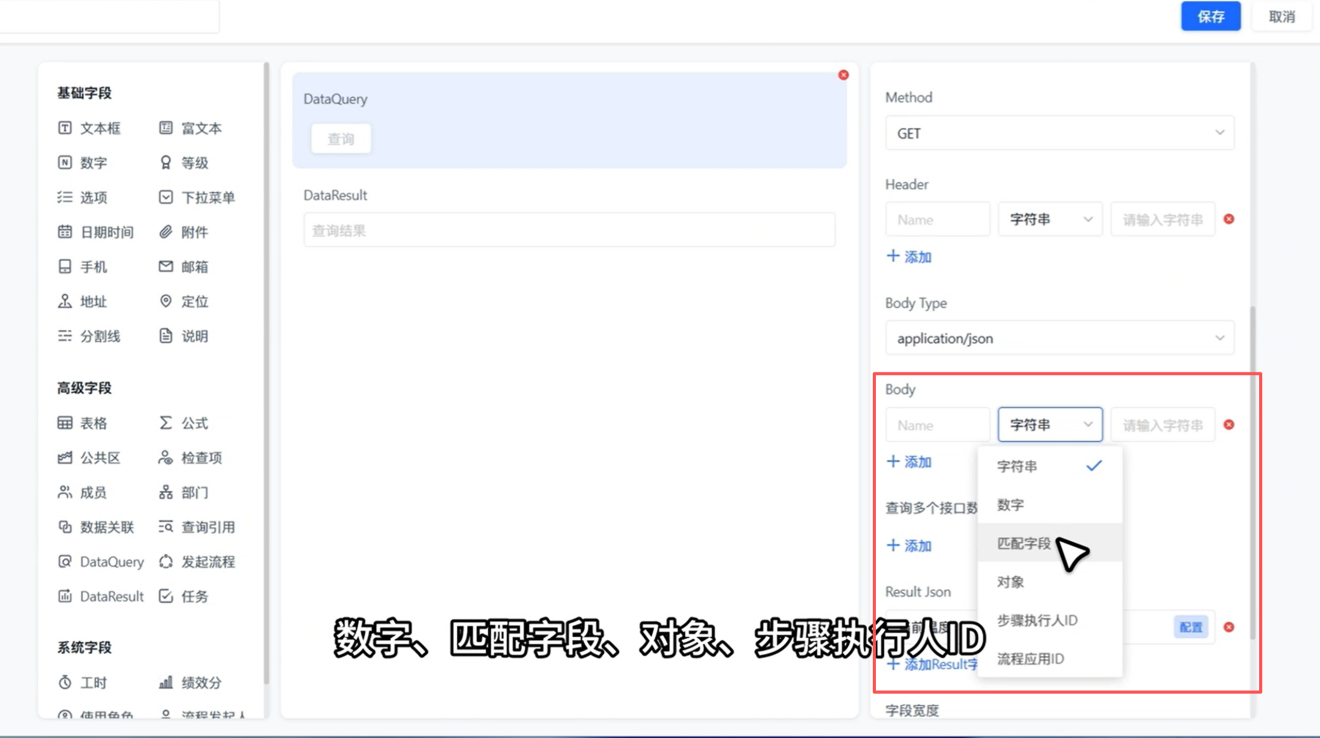Delete the Result Json row

coord(1229,627)
